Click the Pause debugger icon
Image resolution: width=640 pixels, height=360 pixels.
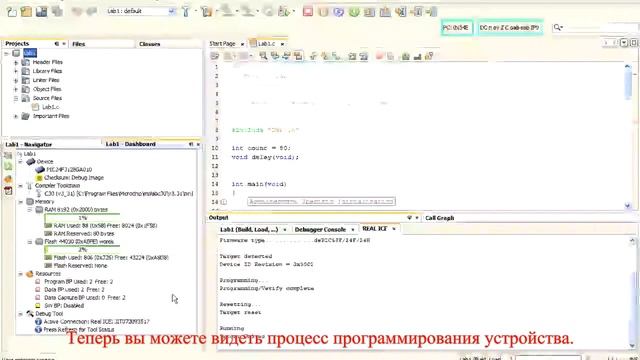pyautogui.click(x=323, y=12)
